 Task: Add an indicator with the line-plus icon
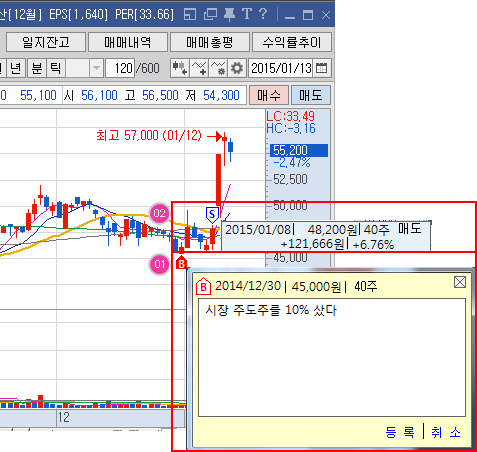199,68
